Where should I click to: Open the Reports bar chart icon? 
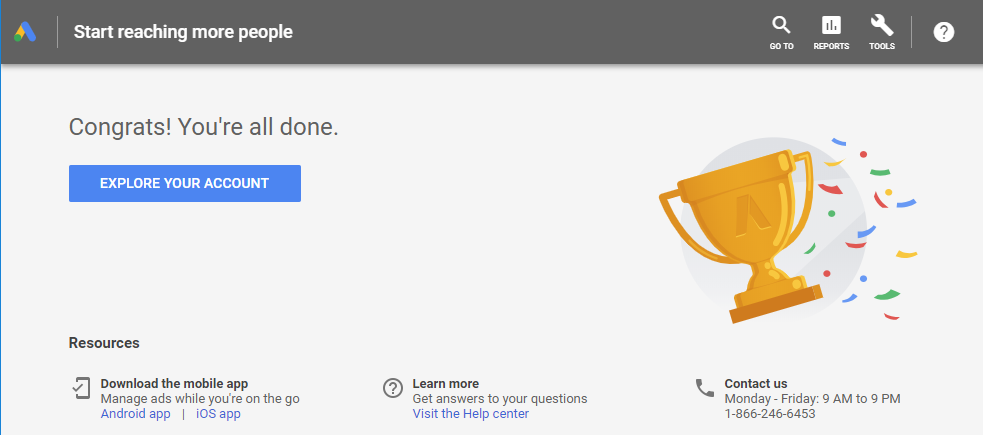[831, 26]
